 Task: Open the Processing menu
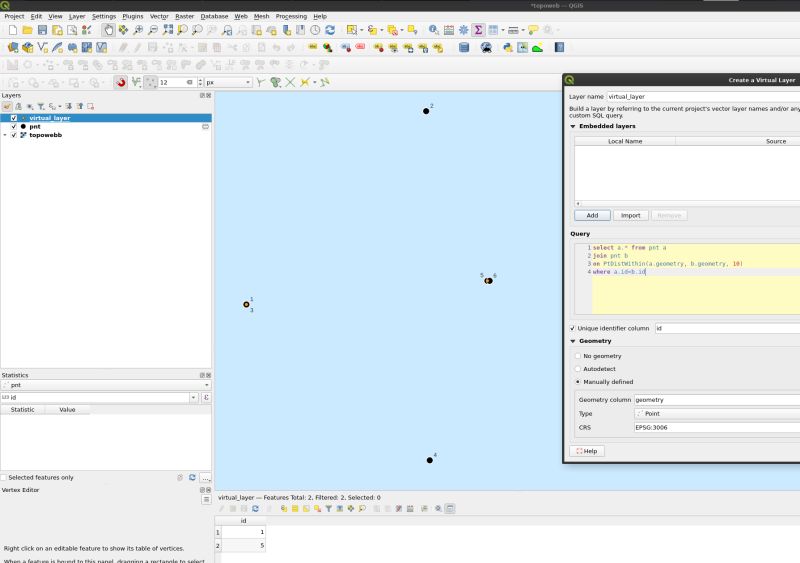click(x=291, y=16)
